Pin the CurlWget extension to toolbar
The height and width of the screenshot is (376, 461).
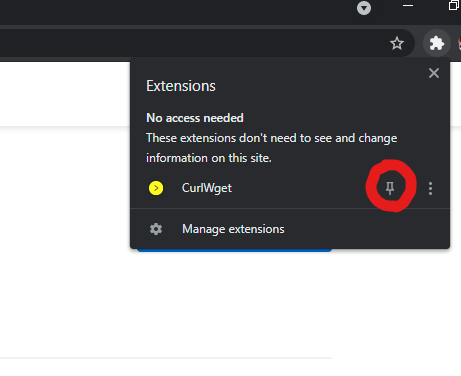[390, 188]
